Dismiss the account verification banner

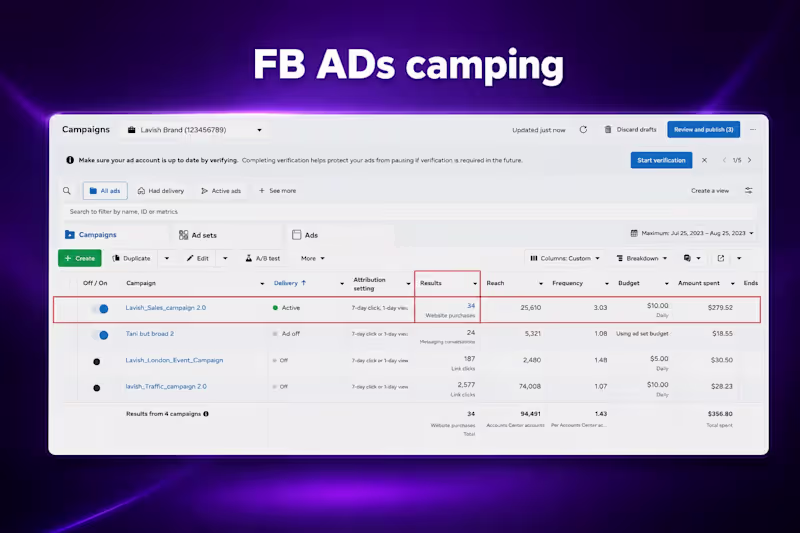tap(704, 160)
